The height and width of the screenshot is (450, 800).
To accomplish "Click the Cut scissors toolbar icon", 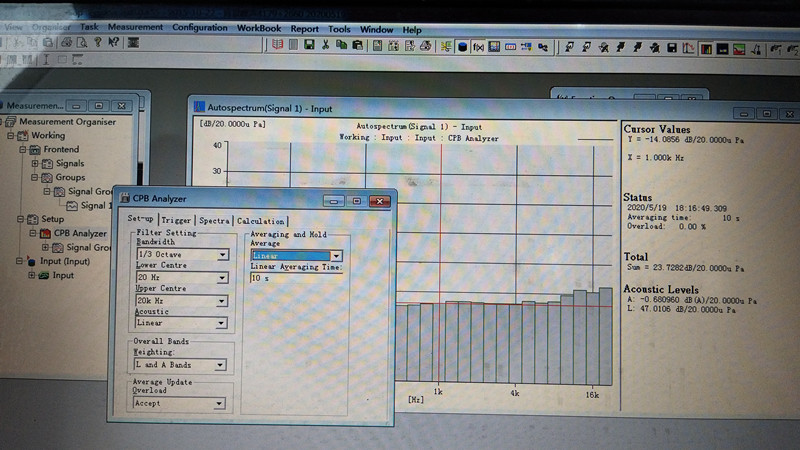I will pyautogui.click(x=326, y=46).
